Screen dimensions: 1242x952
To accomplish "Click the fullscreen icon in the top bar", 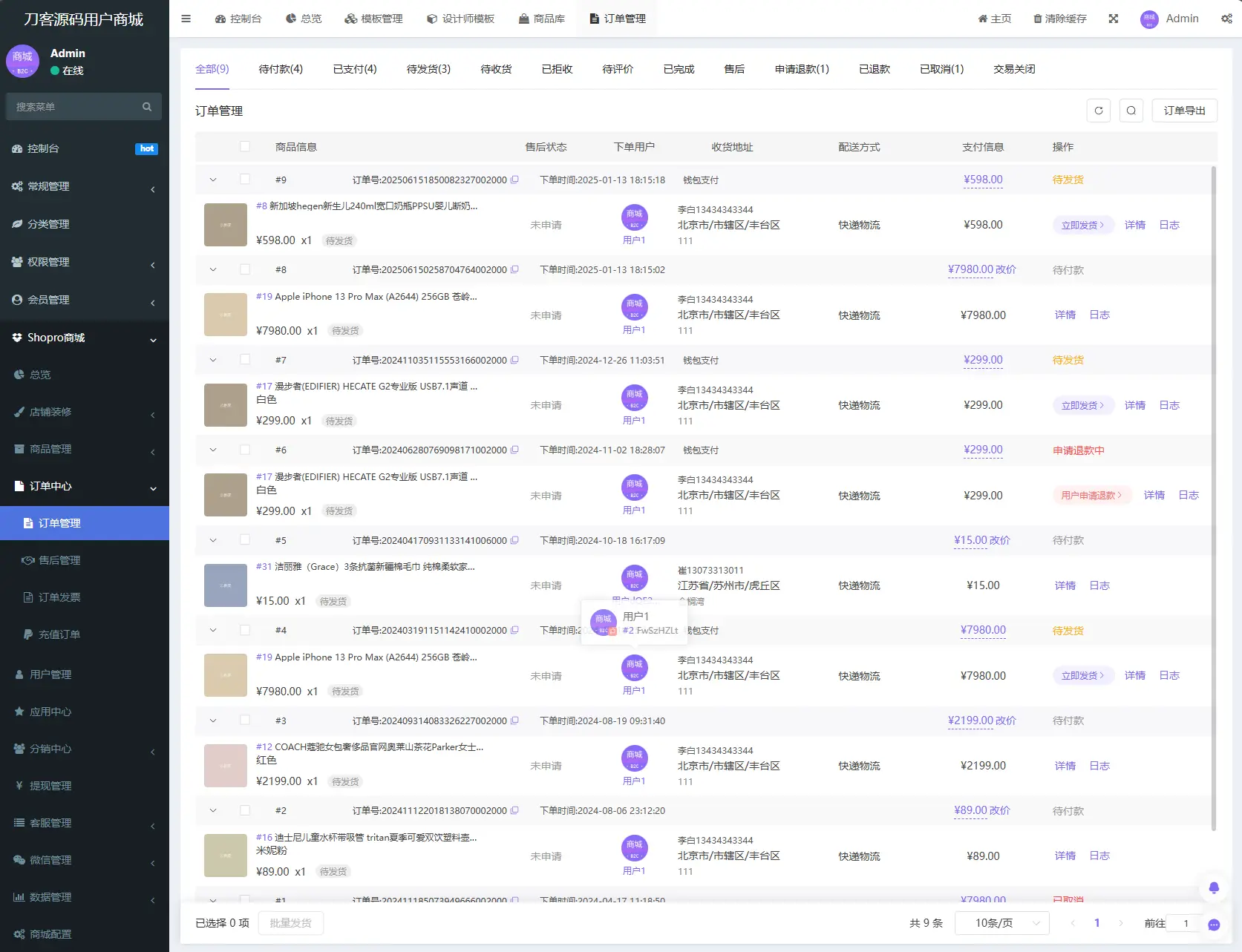I will pos(1113,19).
